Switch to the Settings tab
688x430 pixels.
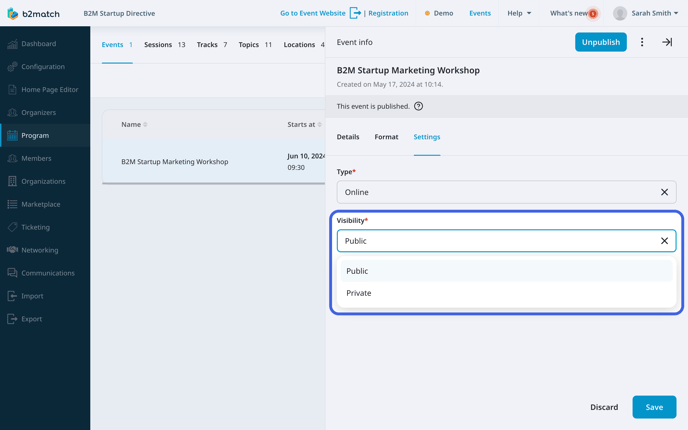coord(427,137)
